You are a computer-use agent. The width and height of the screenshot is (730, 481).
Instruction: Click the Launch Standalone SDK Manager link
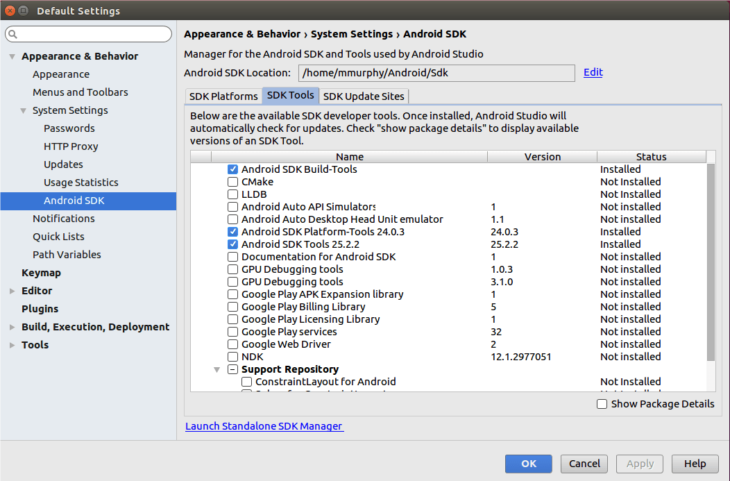coord(264,427)
